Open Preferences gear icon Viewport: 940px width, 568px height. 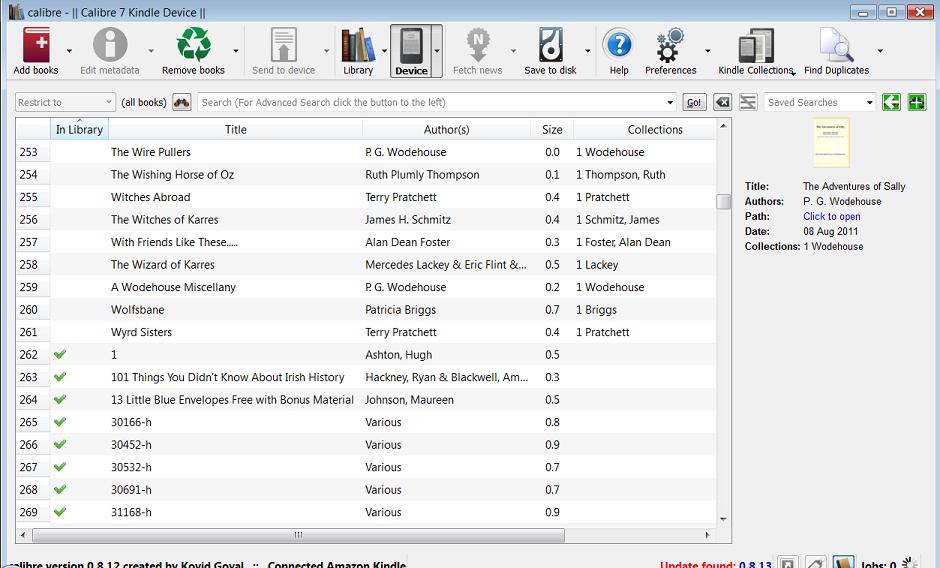(x=670, y=44)
